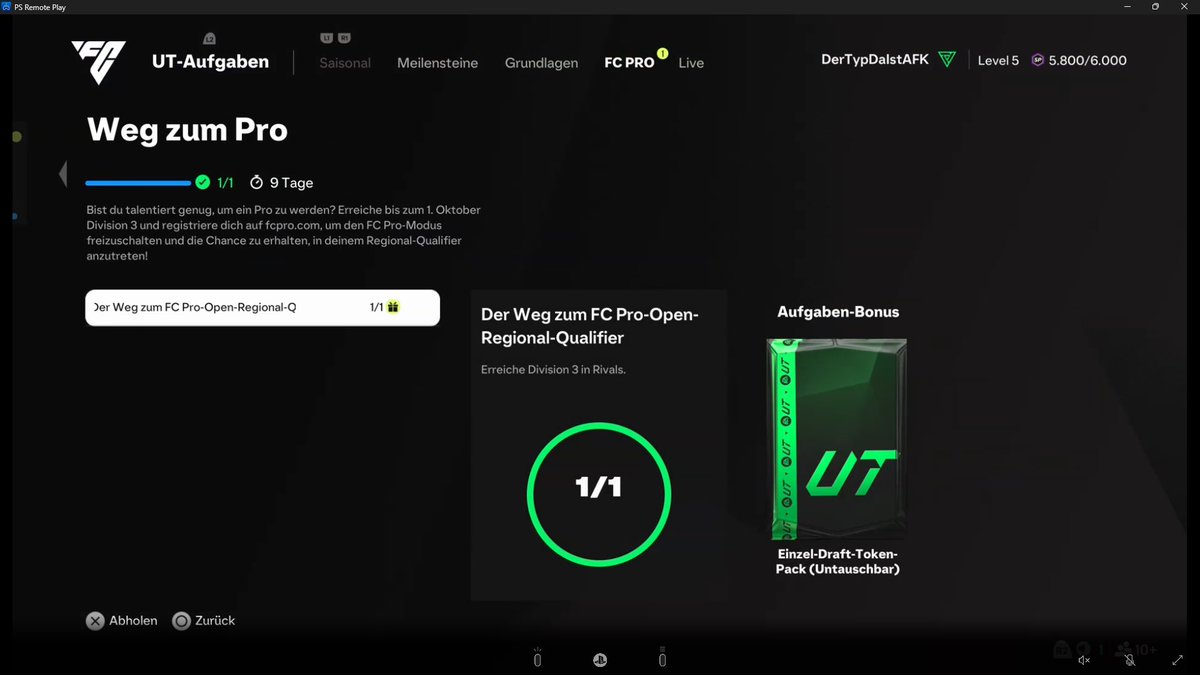Click the controller icon right of PS logo

[662, 658]
